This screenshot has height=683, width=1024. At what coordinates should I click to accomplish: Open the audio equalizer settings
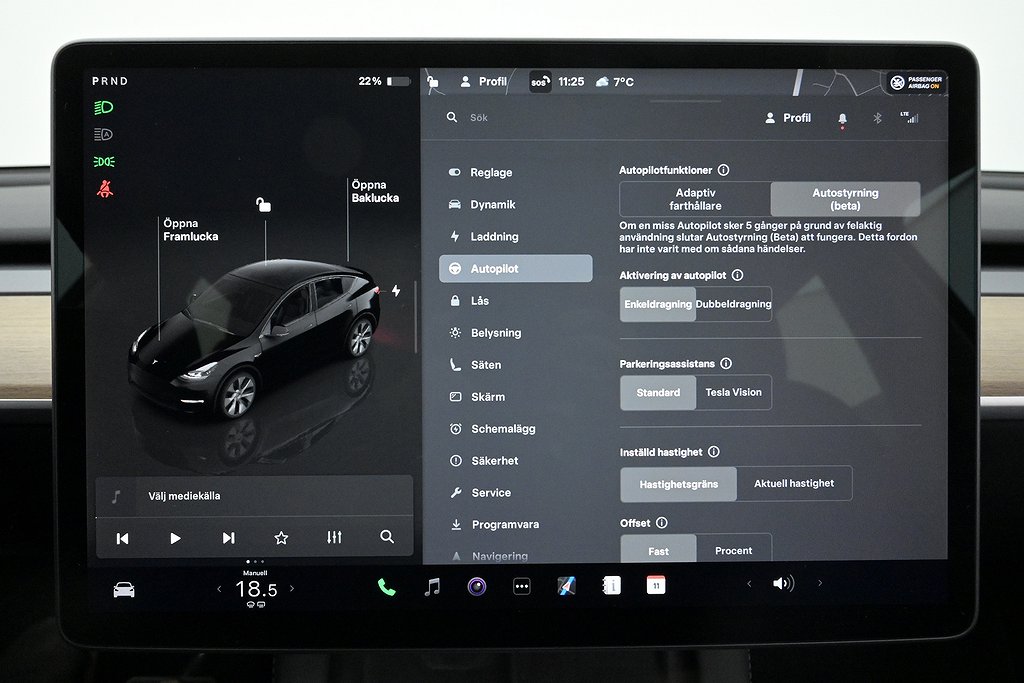(x=334, y=537)
